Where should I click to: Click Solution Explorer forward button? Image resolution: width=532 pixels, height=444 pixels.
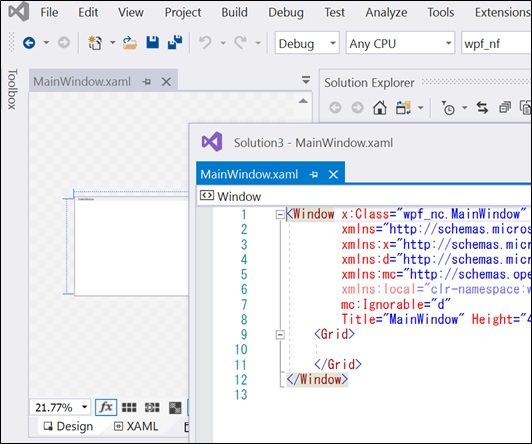[x=357, y=108]
